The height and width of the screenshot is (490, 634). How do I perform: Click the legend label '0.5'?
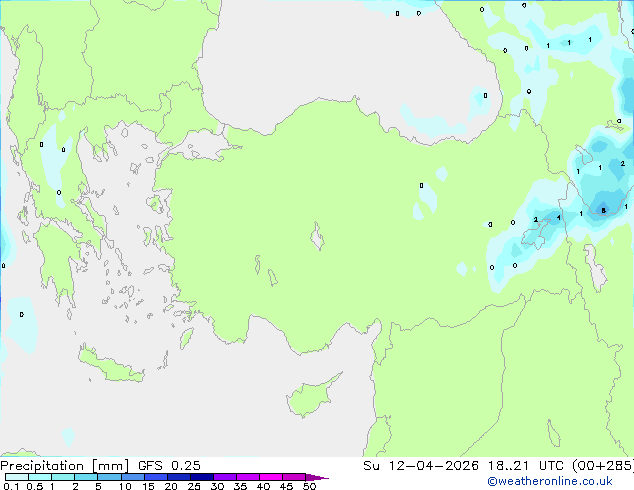click(35, 486)
